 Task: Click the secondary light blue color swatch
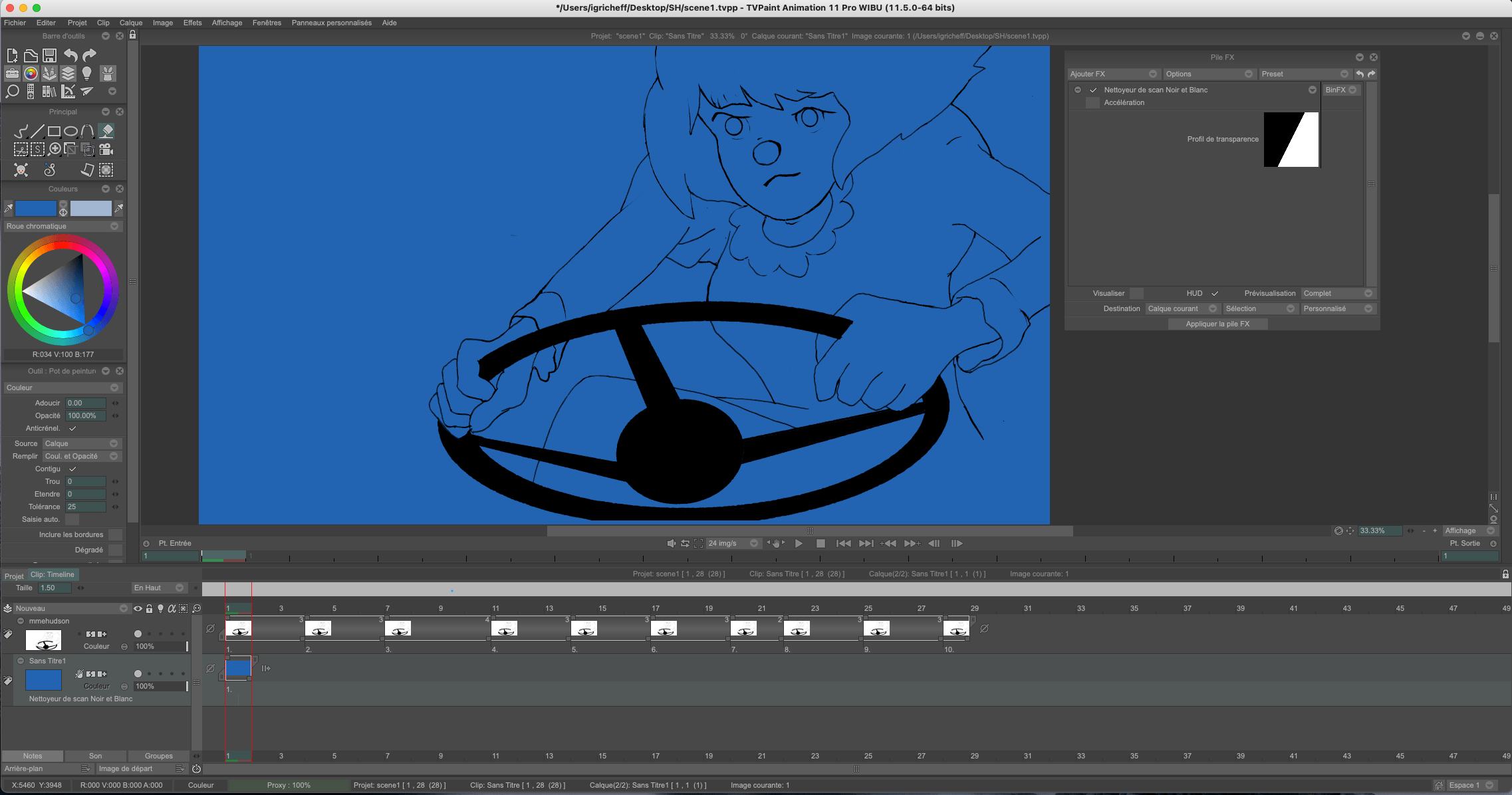pos(91,209)
